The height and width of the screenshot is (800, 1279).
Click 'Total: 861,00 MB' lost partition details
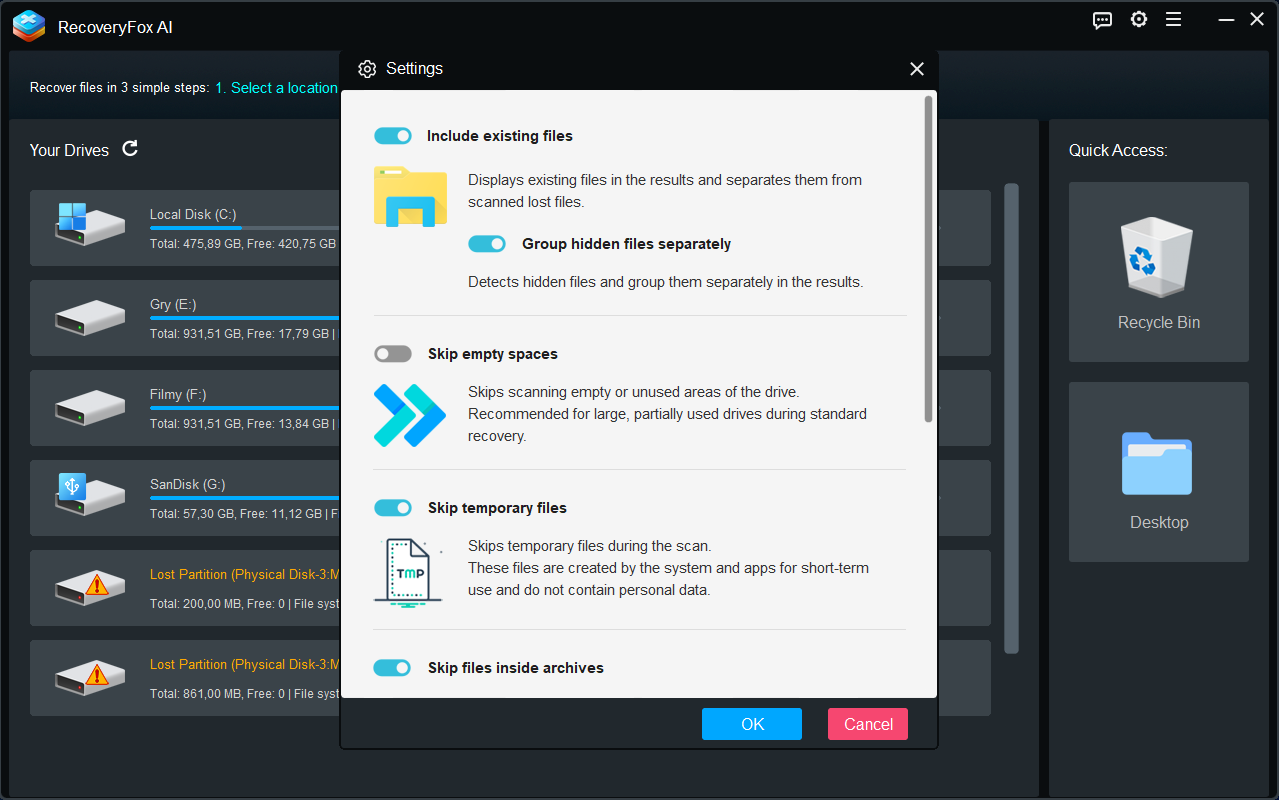(245, 694)
